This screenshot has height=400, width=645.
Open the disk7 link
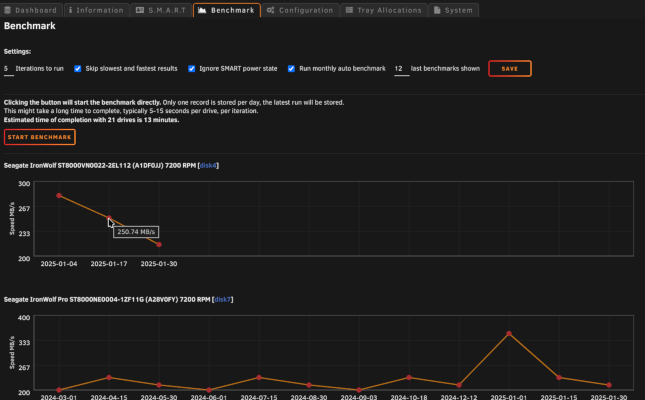223,300
